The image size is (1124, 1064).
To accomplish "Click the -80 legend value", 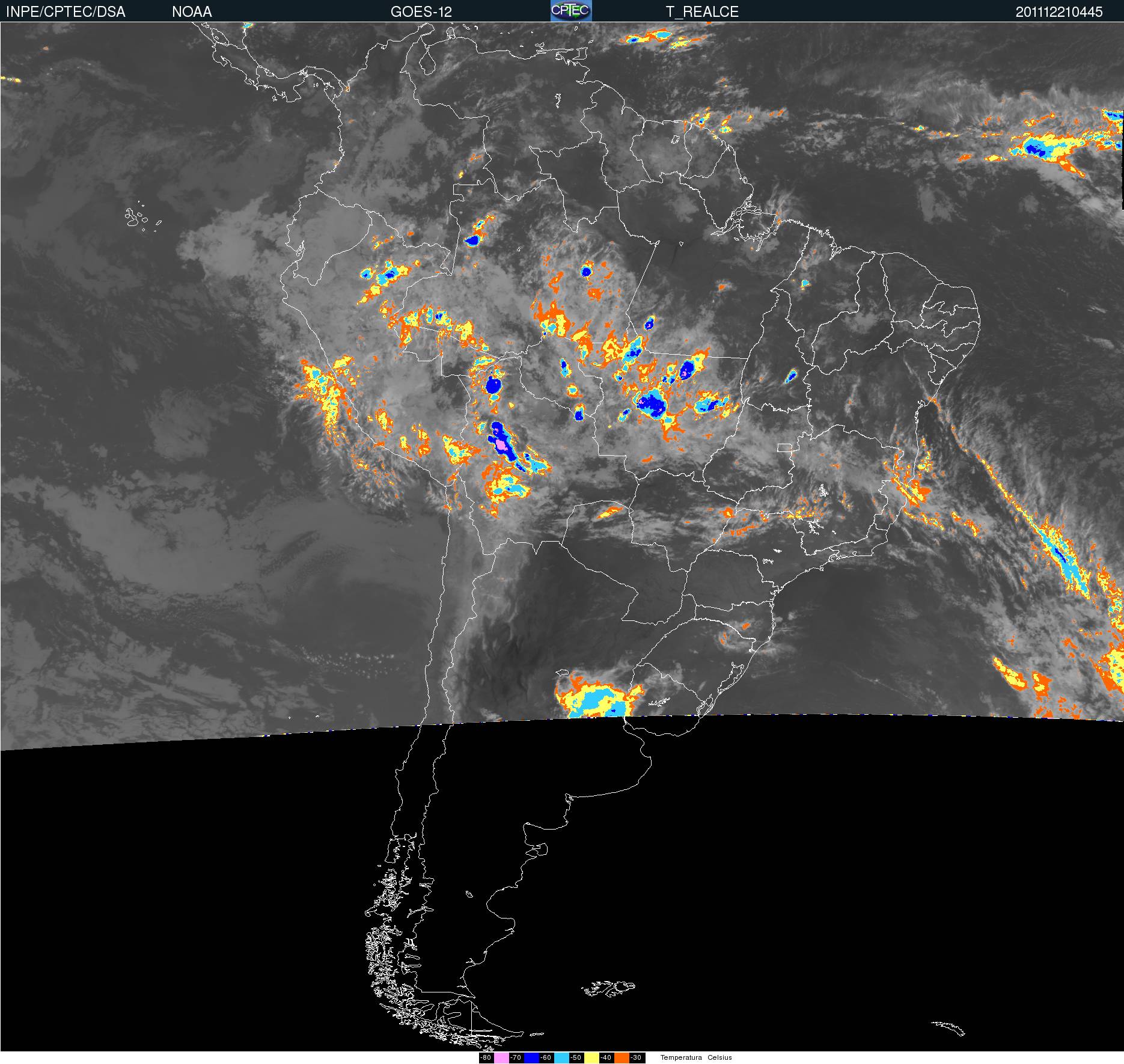I will (486, 1057).
